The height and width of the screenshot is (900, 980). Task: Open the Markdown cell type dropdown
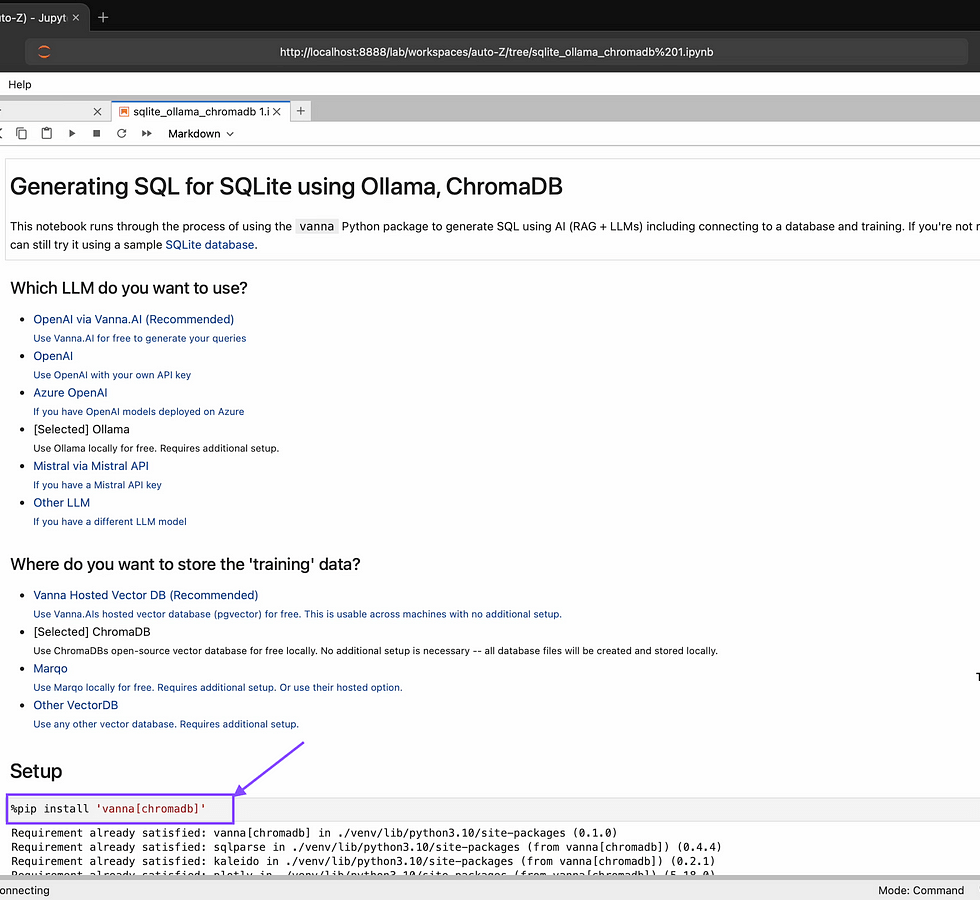coord(200,133)
